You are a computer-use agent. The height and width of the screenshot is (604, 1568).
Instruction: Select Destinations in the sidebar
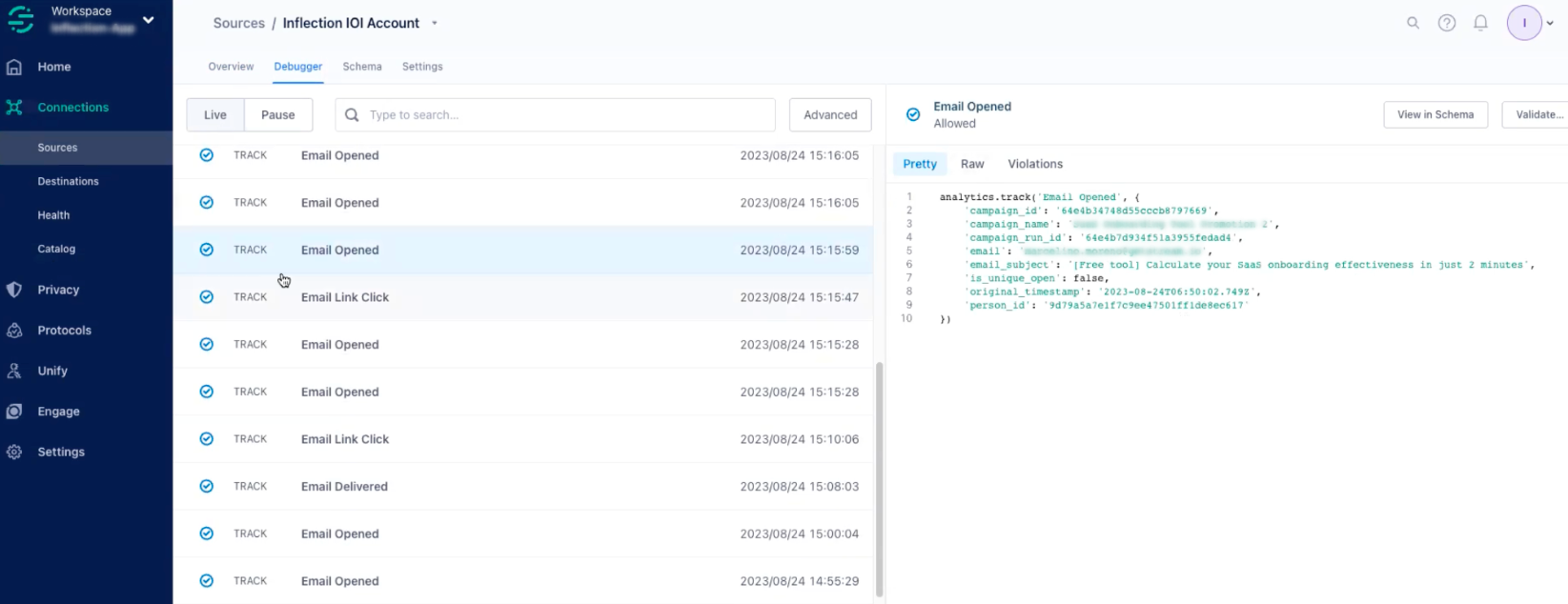[68, 181]
